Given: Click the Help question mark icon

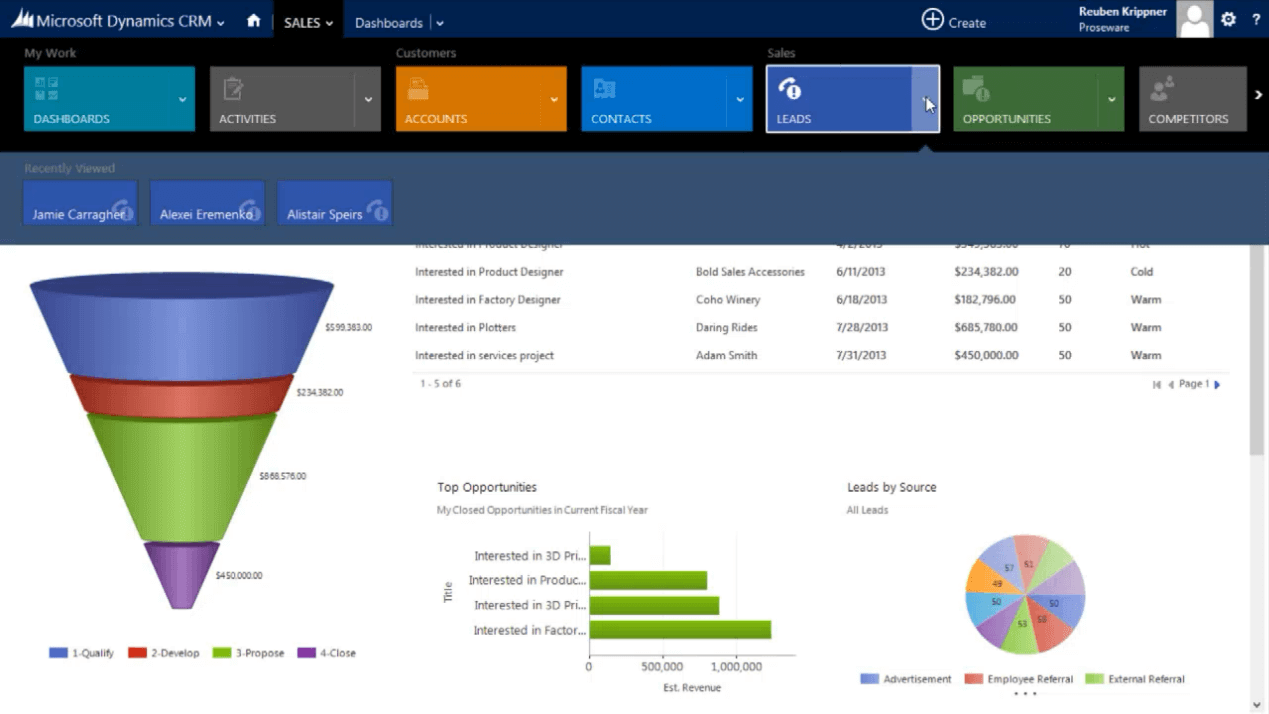Looking at the screenshot, I should [x=1256, y=19].
